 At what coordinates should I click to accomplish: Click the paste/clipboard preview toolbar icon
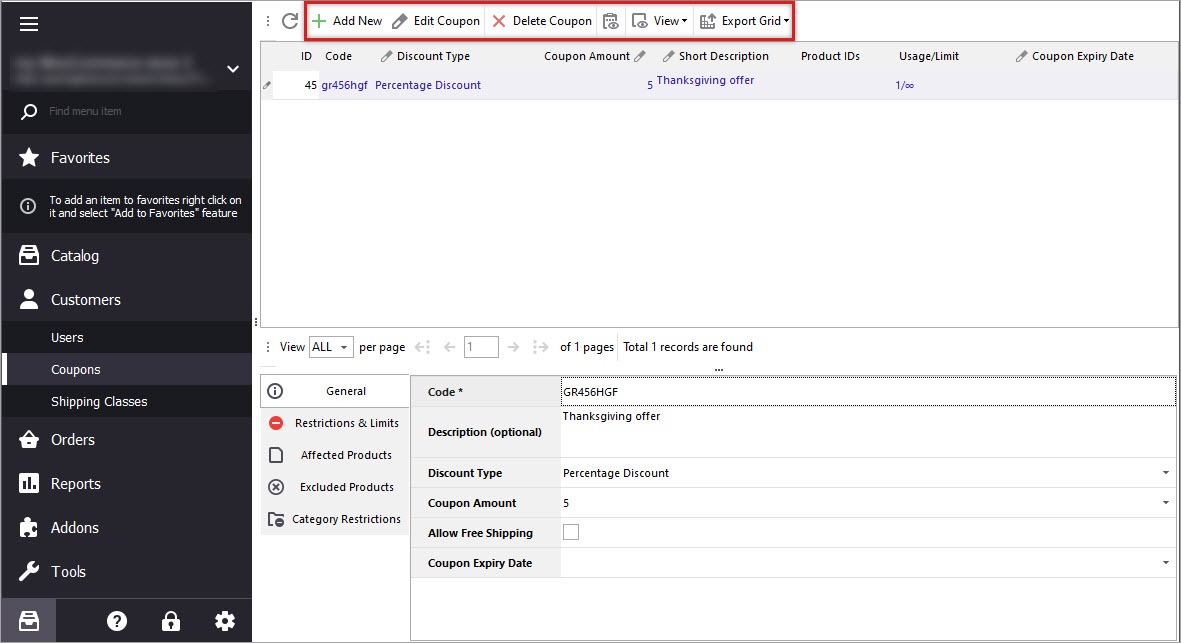(611, 21)
